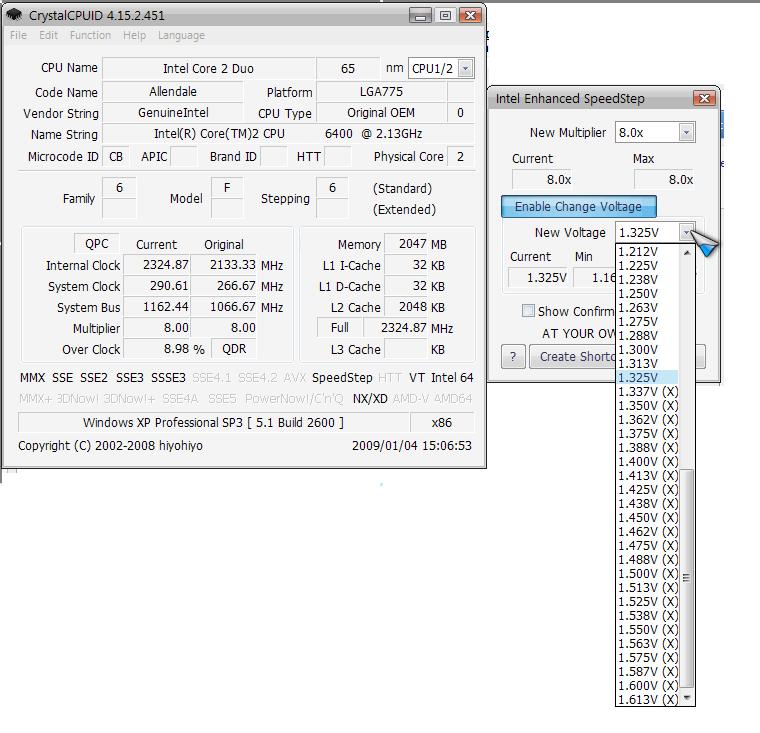Click the Vendor String field GenuineIntel
The width and height of the screenshot is (760, 733).
coord(173,113)
